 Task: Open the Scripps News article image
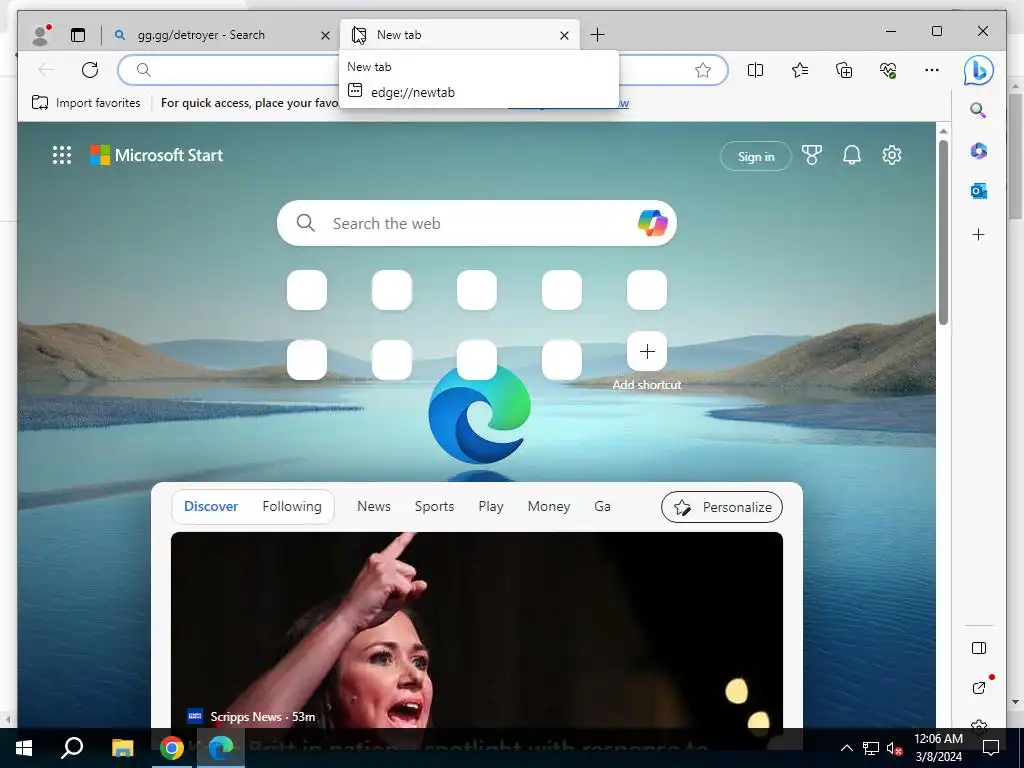(x=477, y=630)
